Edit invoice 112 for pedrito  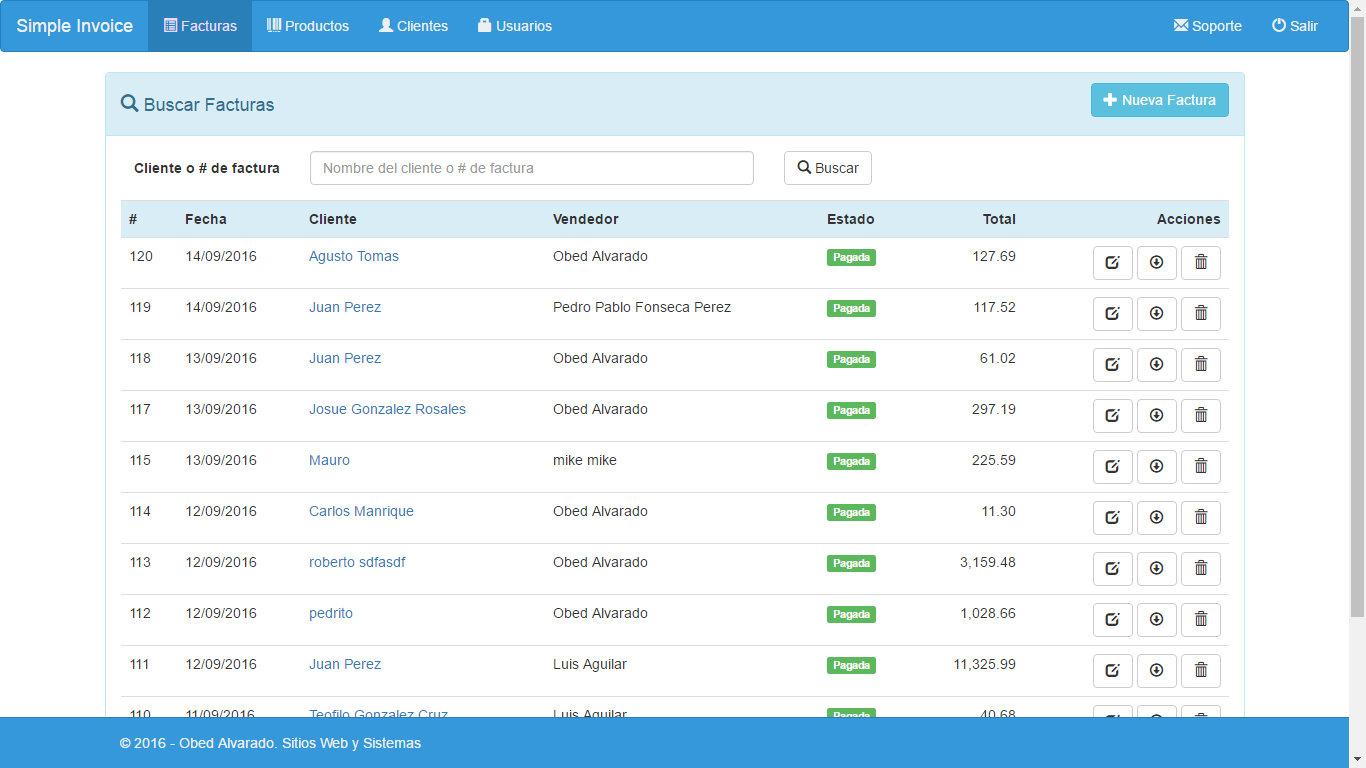tap(1112, 620)
